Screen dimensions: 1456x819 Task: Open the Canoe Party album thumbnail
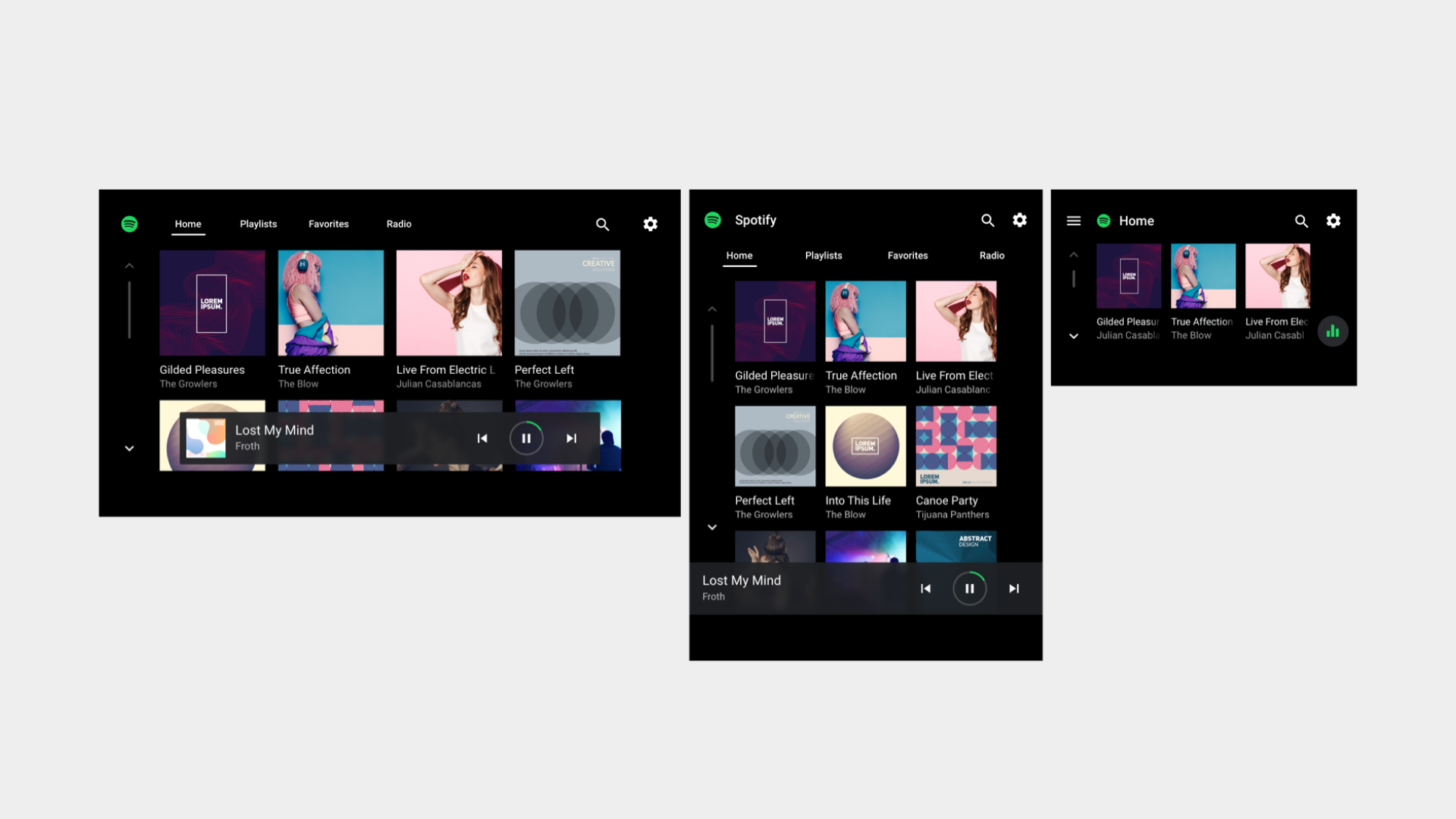tap(955, 446)
